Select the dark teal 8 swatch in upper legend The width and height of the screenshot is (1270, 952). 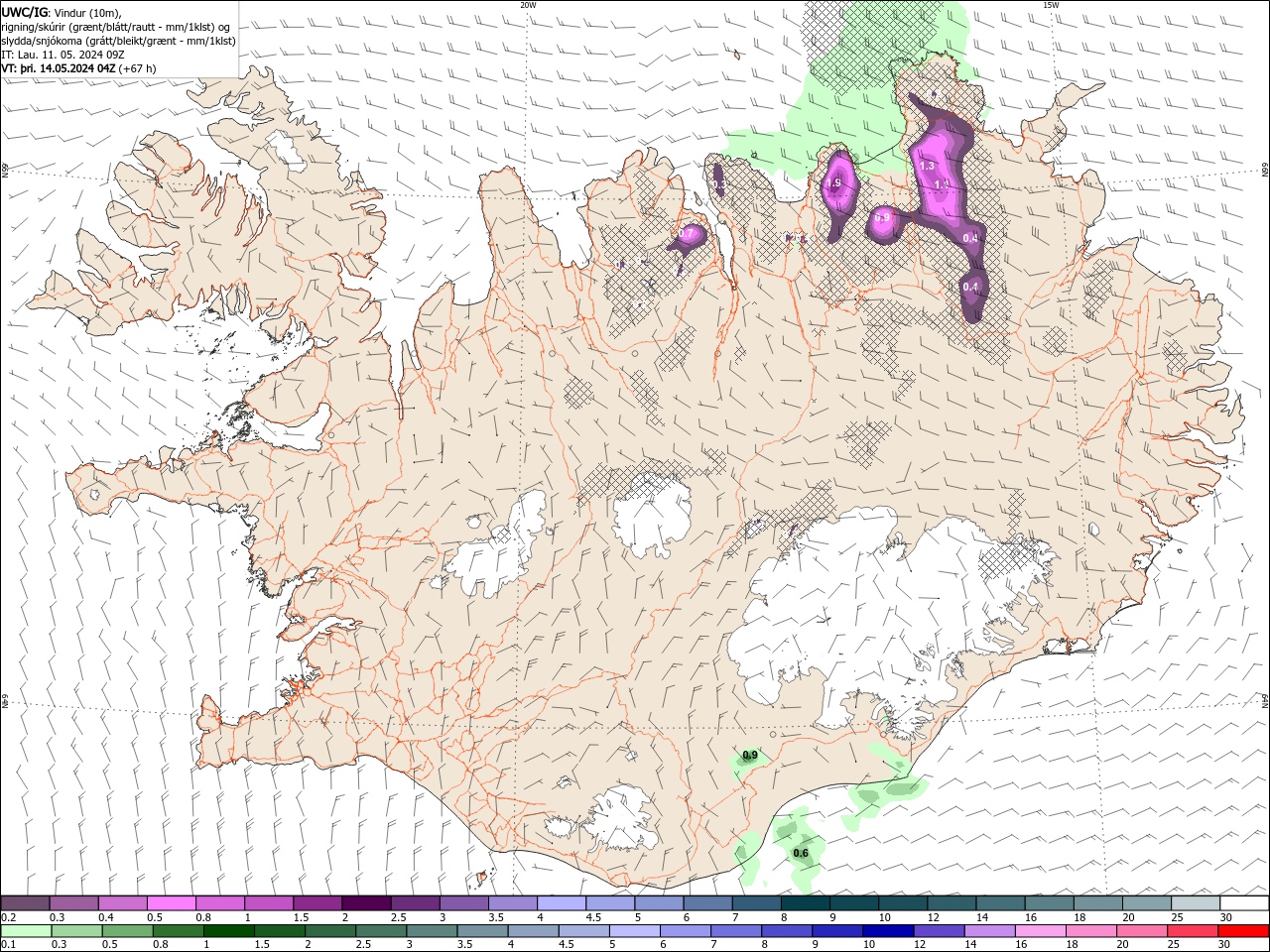click(x=805, y=903)
